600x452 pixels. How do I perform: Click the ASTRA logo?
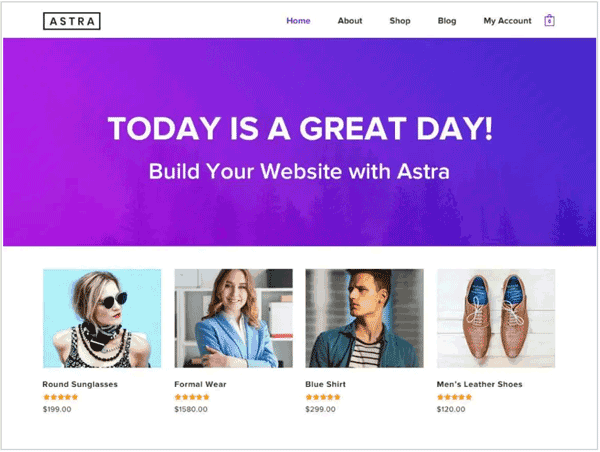[x=72, y=21]
